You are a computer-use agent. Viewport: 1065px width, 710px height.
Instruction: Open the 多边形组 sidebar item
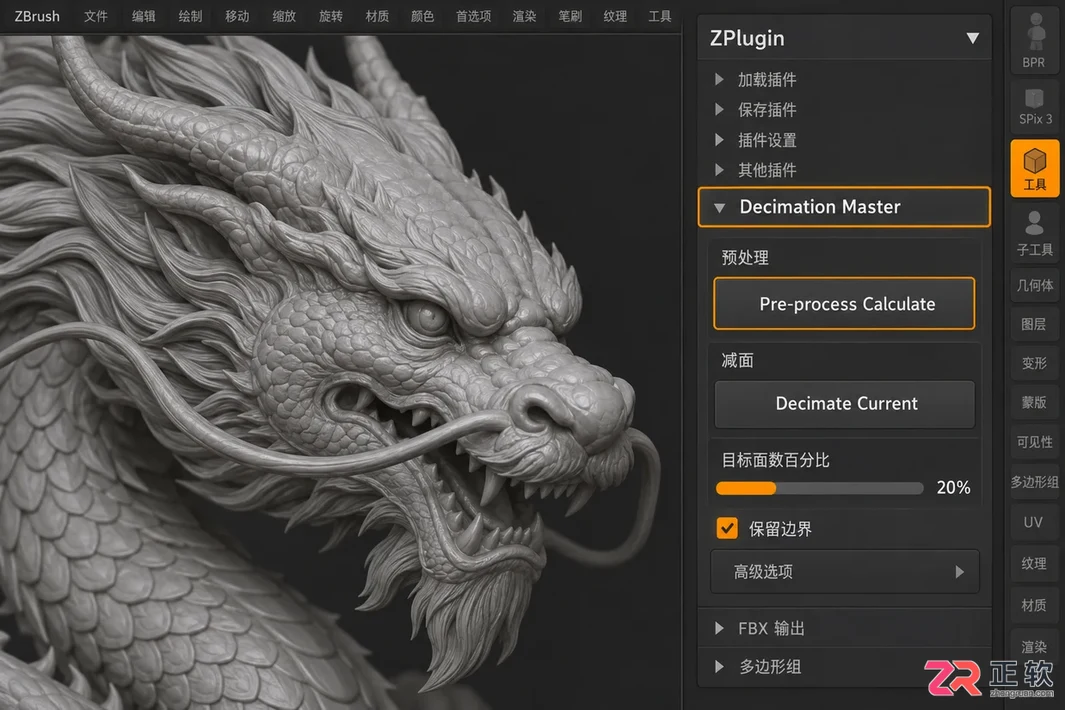pyautogui.click(x=1034, y=482)
